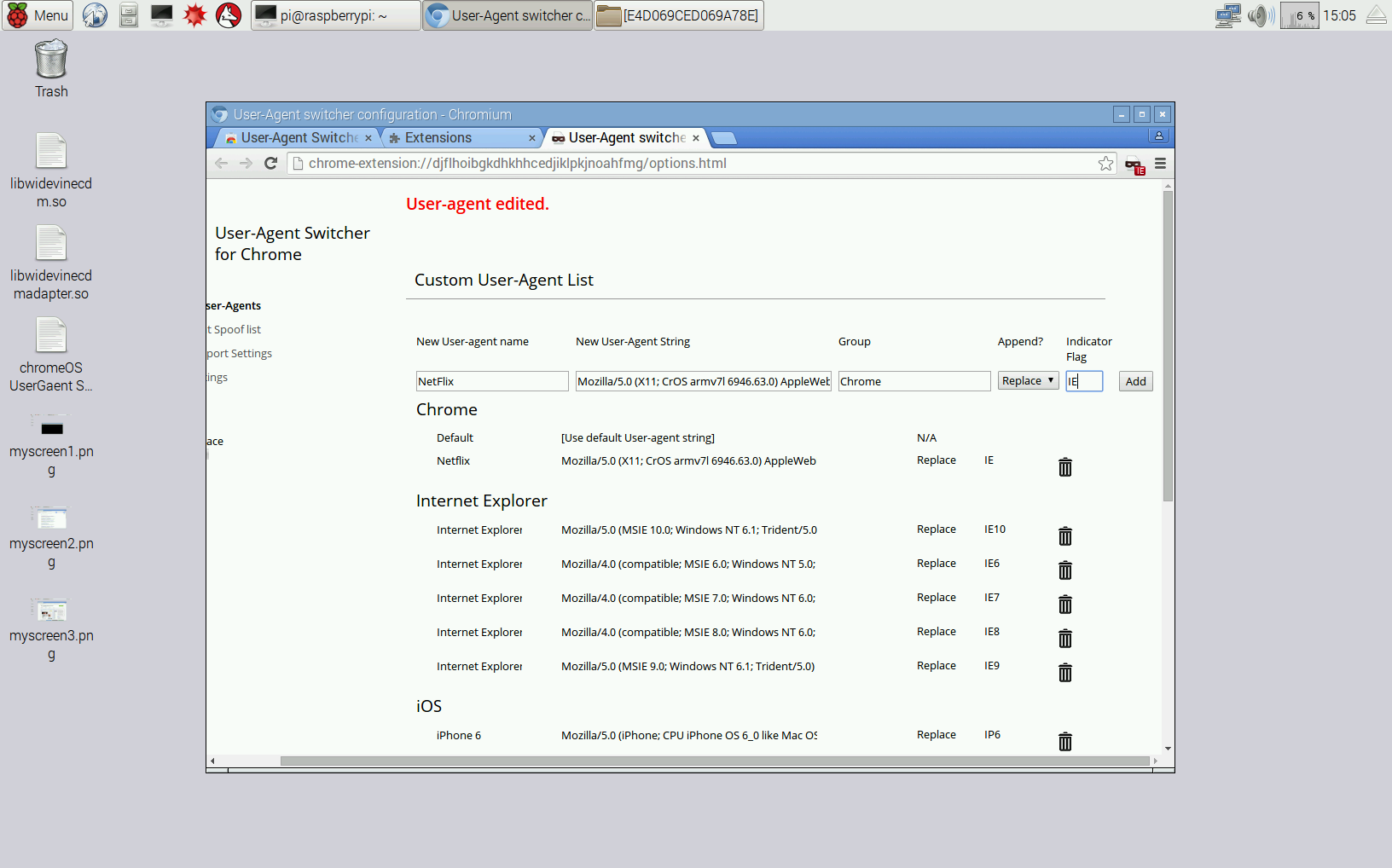The image size is (1392, 868).
Task: Click the New User-agent name field
Action: coord(492,381)
